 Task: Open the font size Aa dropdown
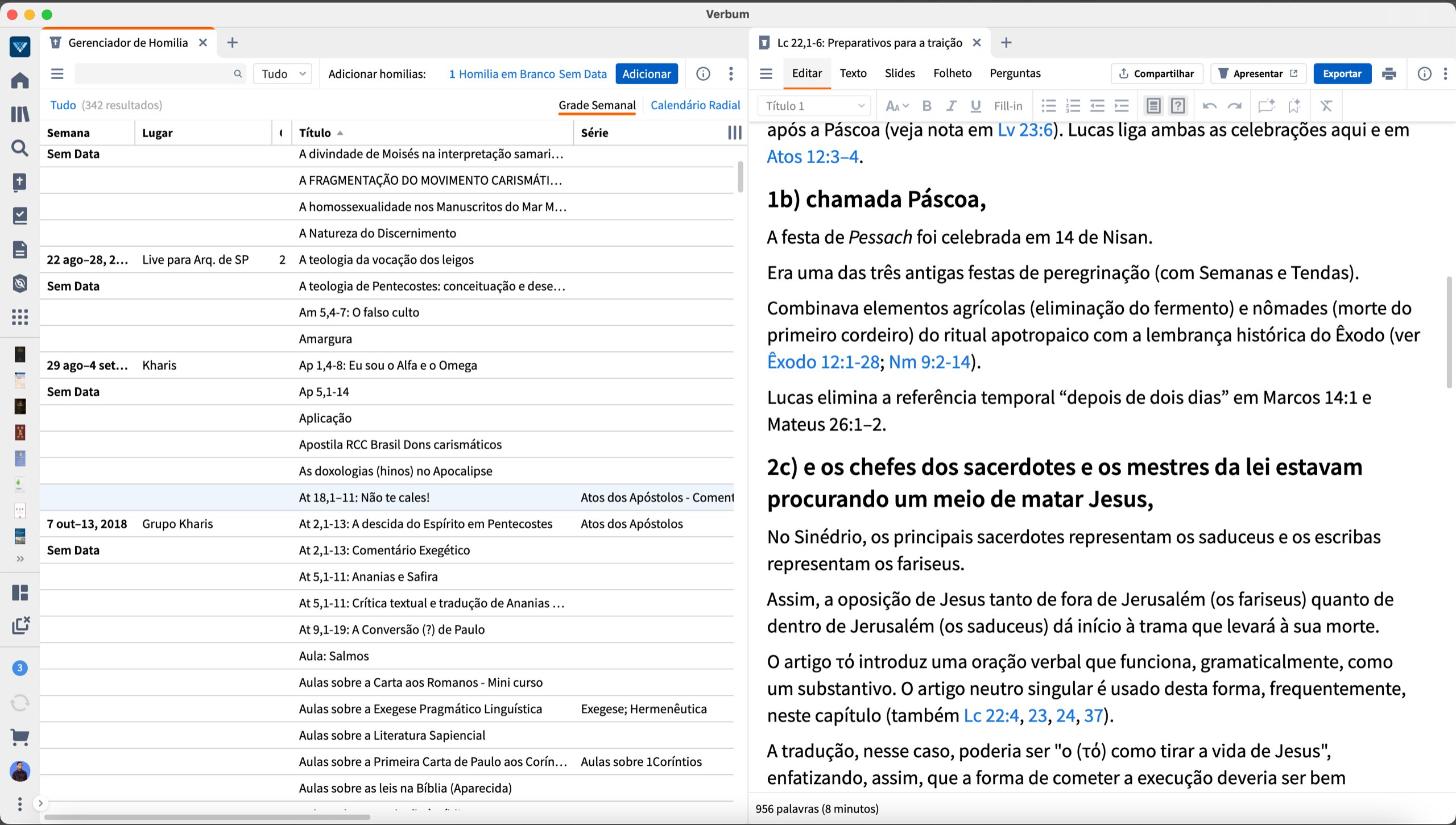[897, 106]
